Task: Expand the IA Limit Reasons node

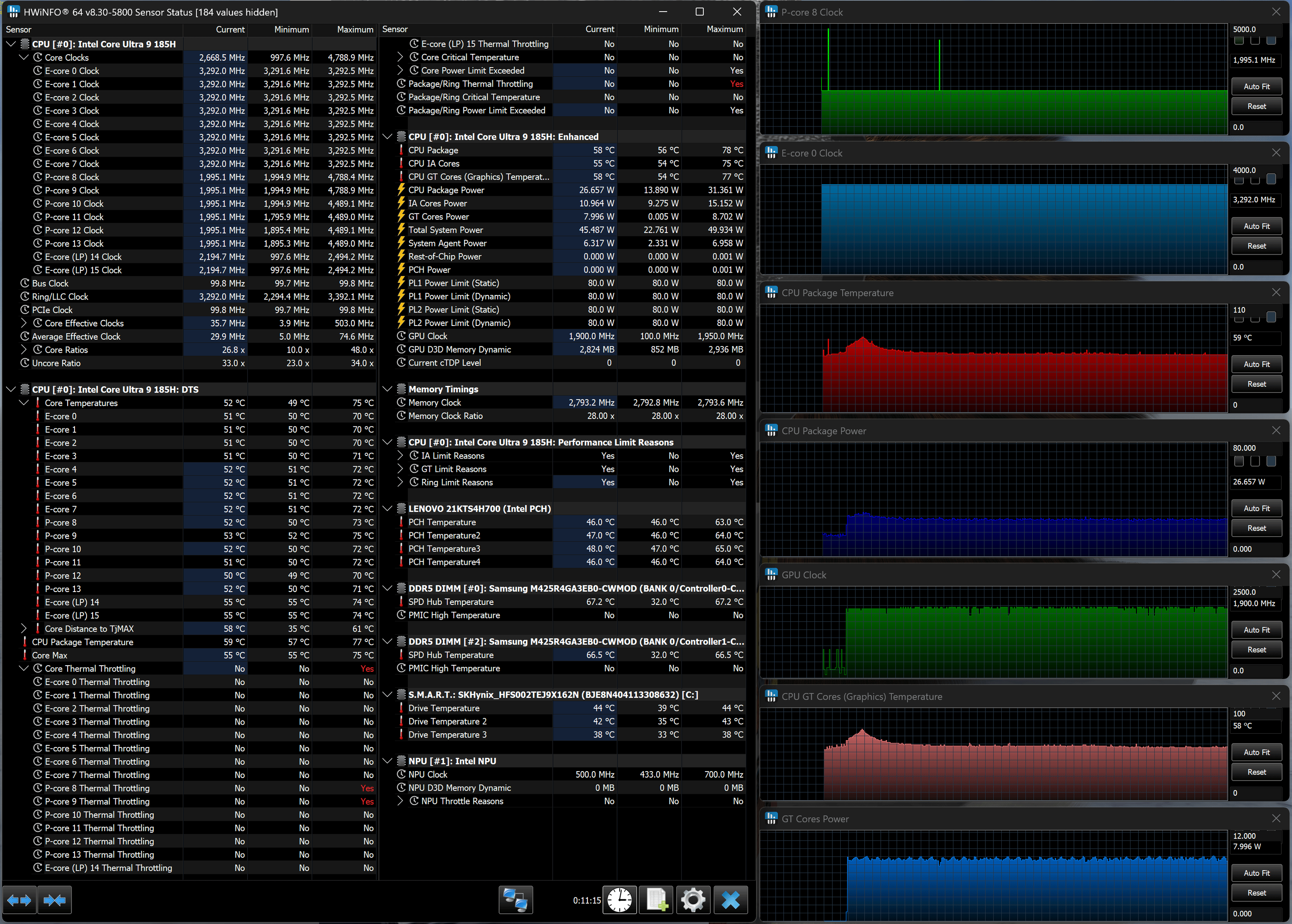Action: [x=400, y=456]
